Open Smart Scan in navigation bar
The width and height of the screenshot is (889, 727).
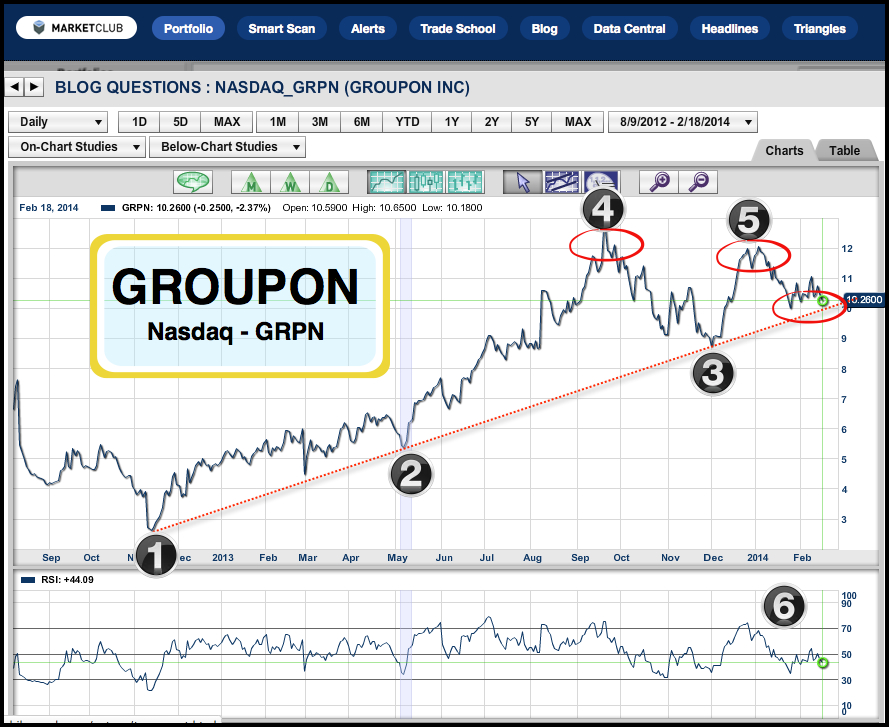click(x=282, y=29)
